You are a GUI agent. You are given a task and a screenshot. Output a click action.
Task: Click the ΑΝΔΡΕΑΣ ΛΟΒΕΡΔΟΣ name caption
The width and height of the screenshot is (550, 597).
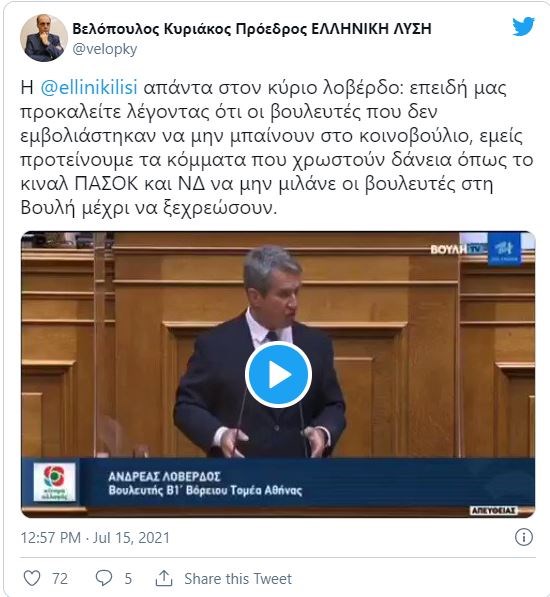click(164, 477)
